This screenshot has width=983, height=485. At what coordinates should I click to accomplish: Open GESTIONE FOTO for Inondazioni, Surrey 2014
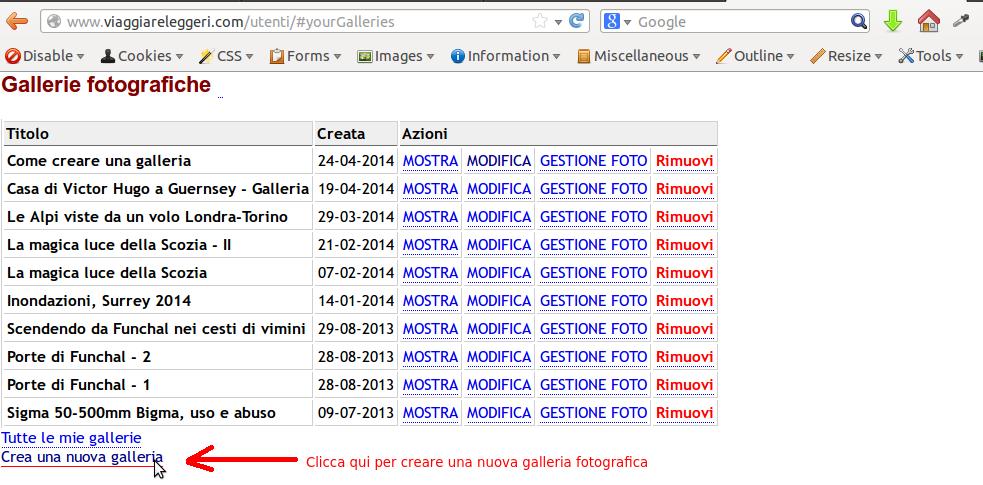[x=593, y=301]
